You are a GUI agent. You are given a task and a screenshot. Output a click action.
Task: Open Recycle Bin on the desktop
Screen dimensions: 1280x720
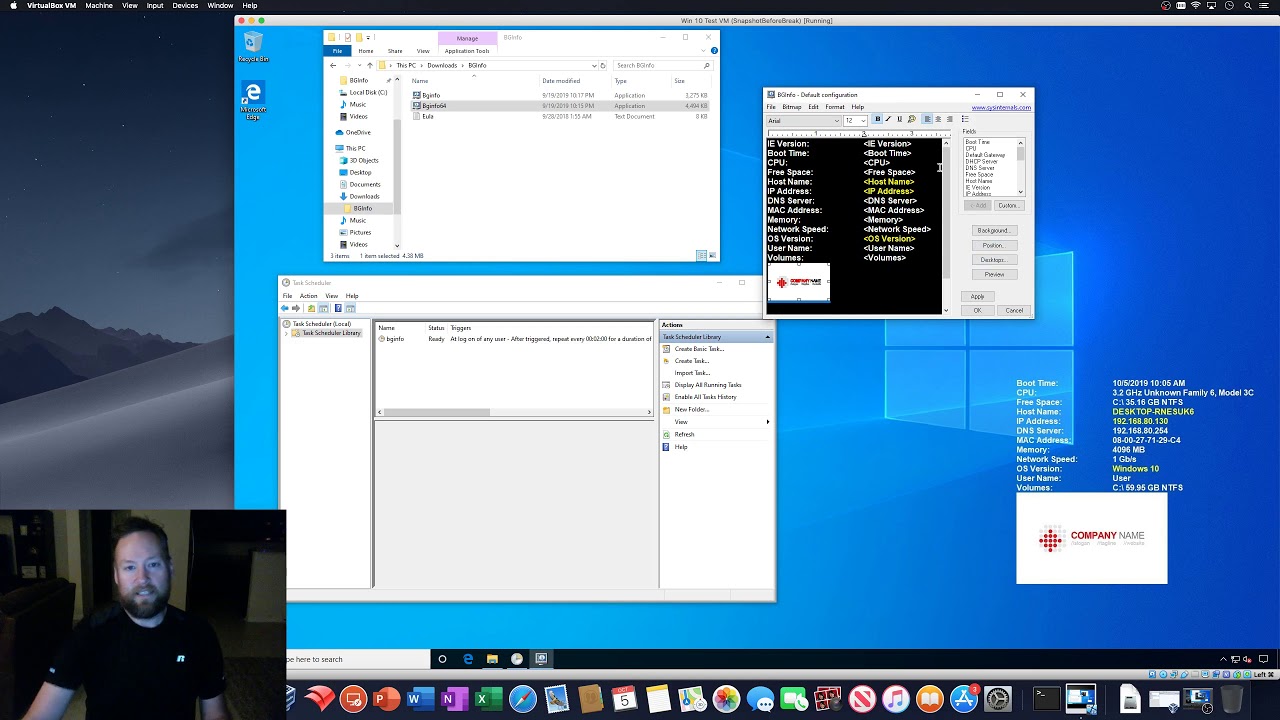point(253,47)
